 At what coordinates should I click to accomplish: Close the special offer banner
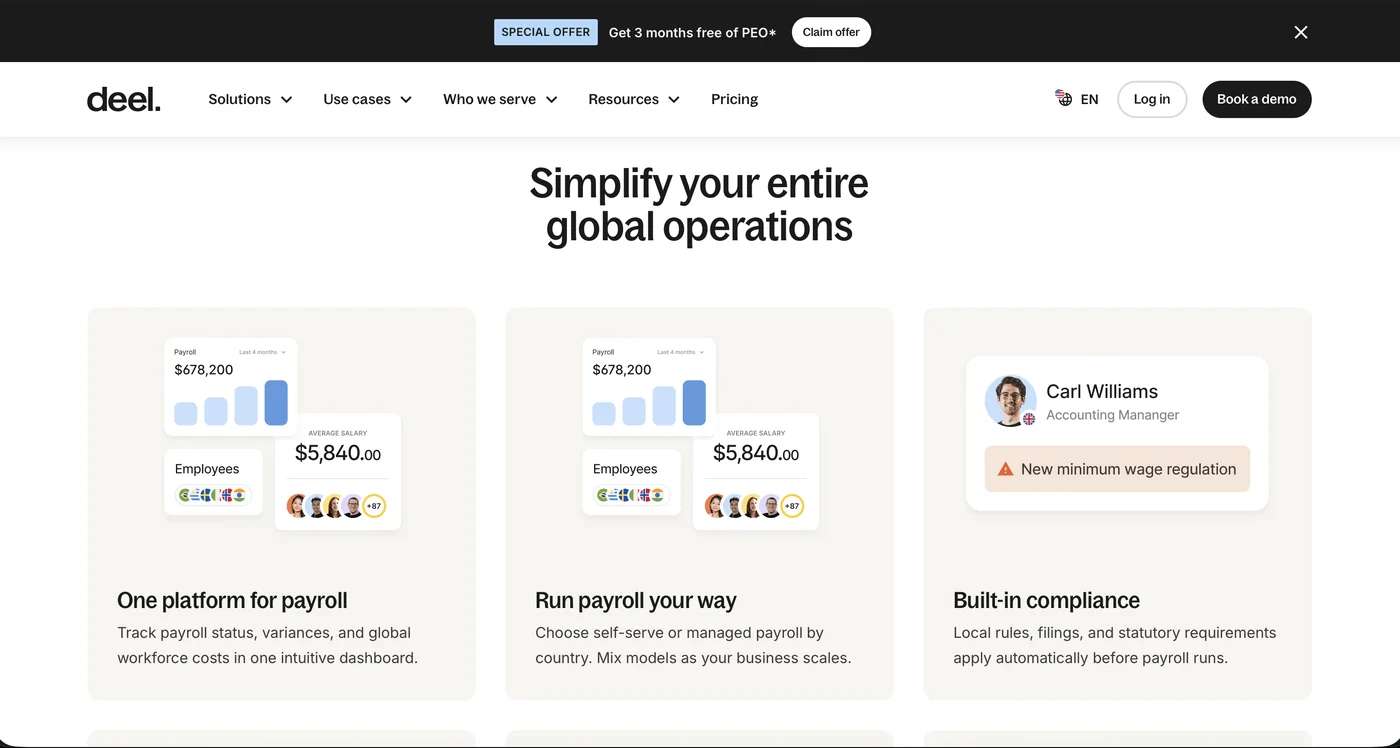1301,32
